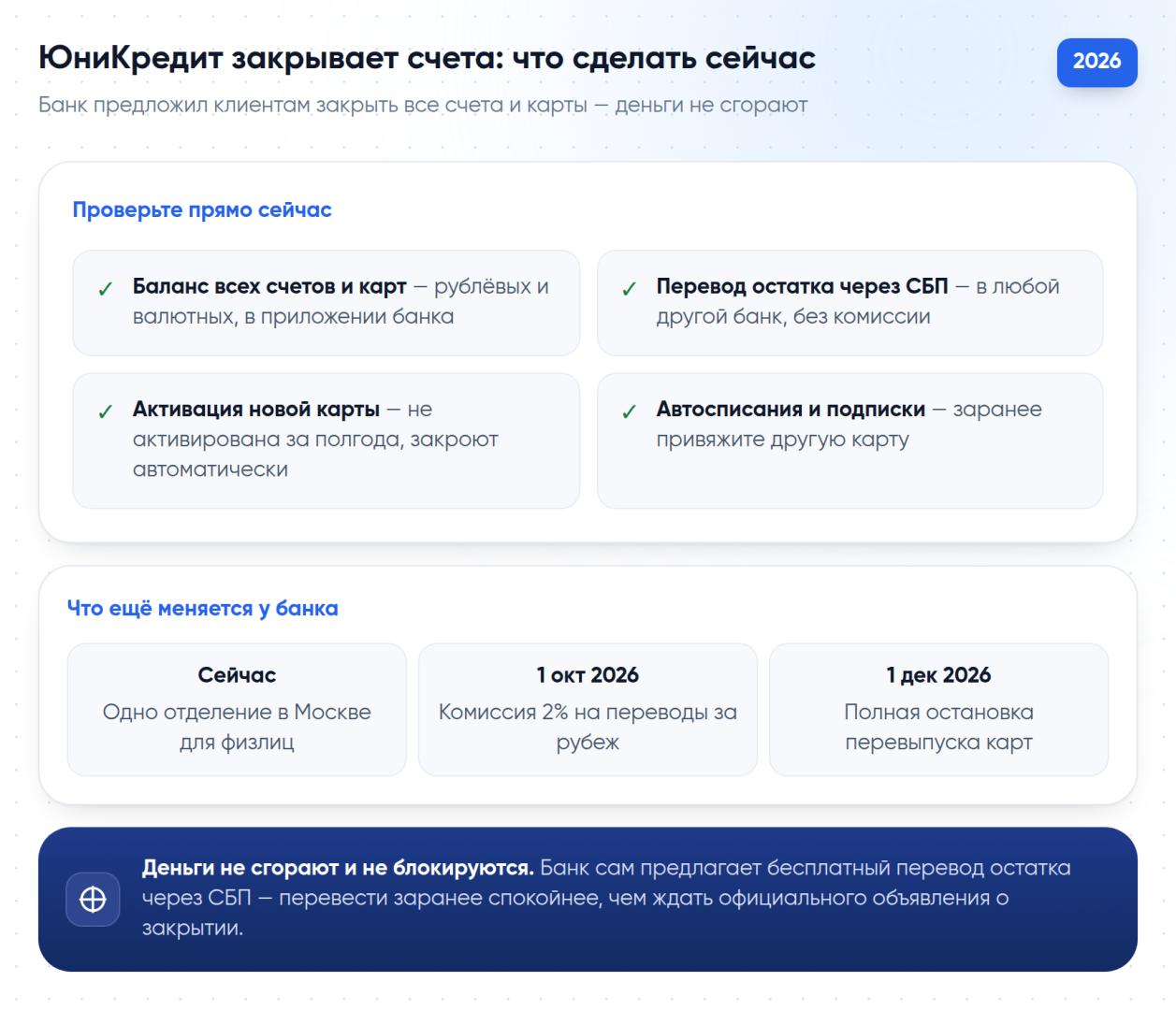Click the checkmark beside 'Перевод остатка через СБП'

tap(630, 289)
